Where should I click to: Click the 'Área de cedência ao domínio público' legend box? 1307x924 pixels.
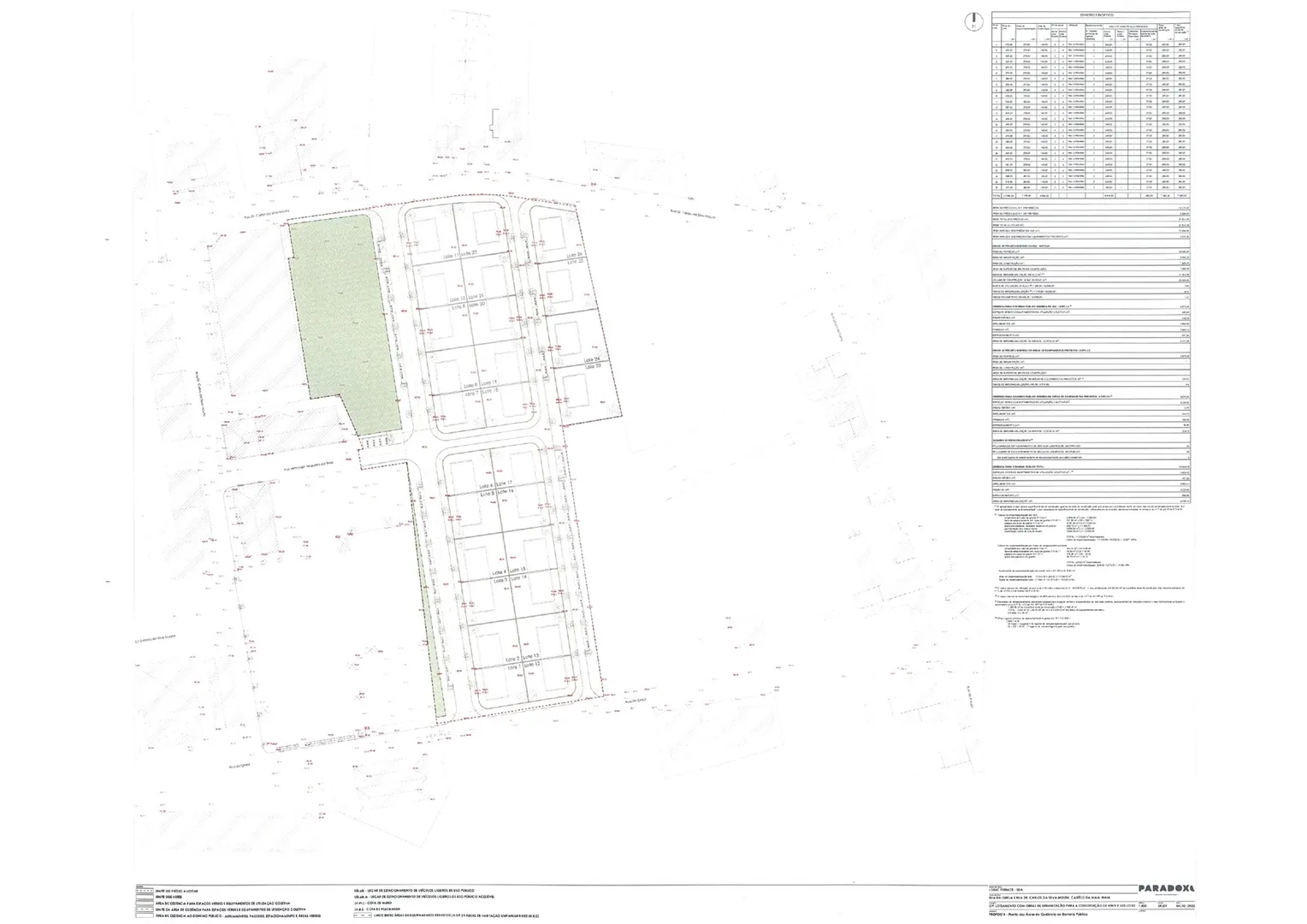click(x=143, y=915)
